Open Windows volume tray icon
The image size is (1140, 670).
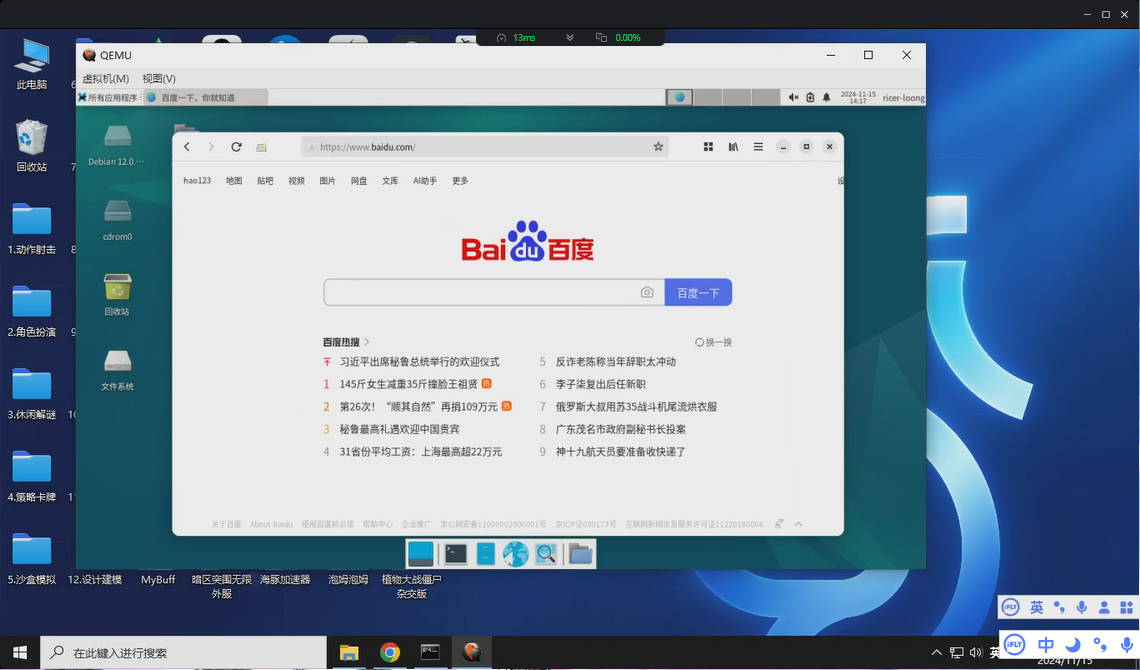tap(976, 653)
